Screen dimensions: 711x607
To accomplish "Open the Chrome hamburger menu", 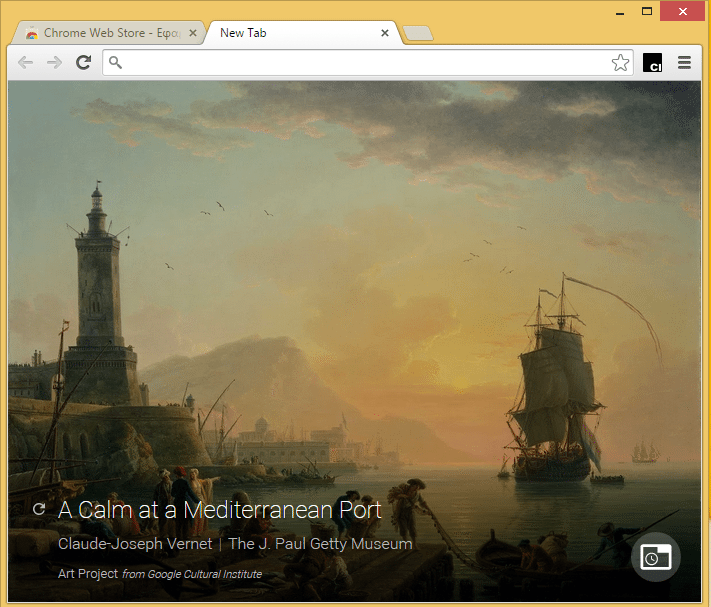I will pos(684,63).
